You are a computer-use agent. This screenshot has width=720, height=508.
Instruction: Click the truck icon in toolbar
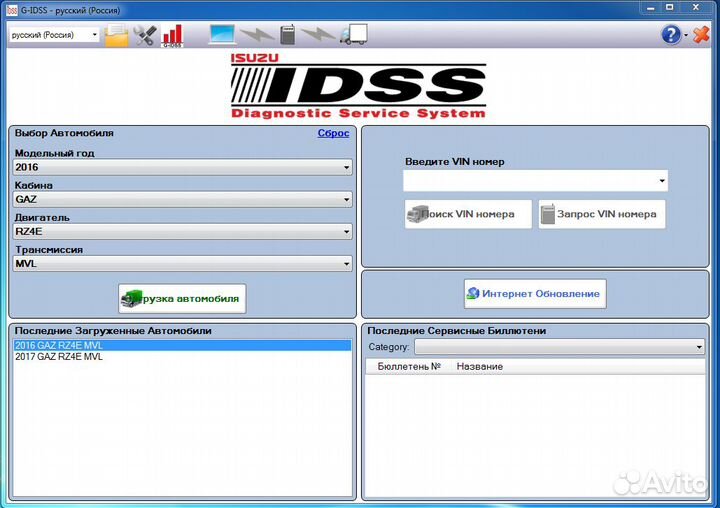(354, 35)
